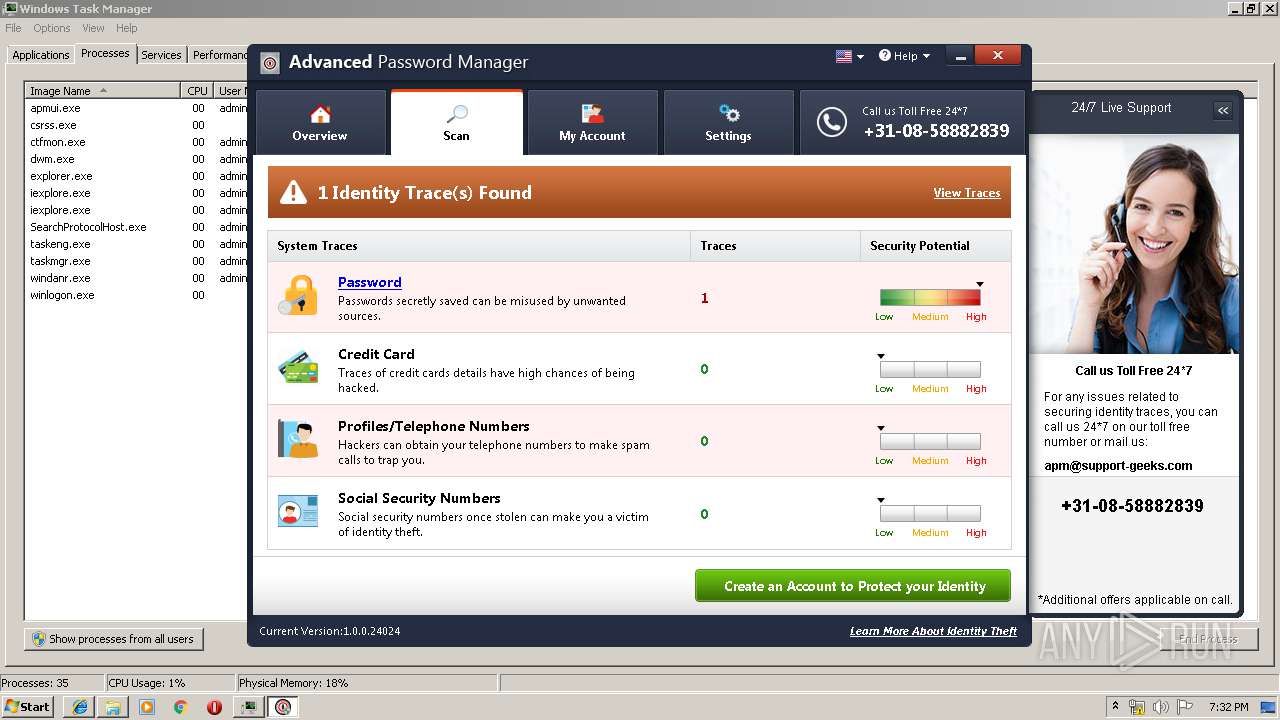Screen dimensions: 1280x720
Task: Click the Advanced Password Manager logo icon
Action: point(270,63)
